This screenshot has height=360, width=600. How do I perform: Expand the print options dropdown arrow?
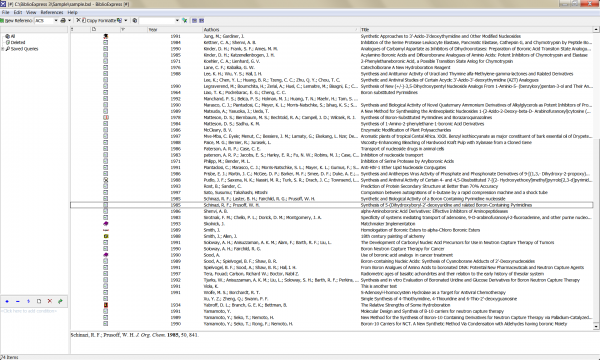[x=69, y=20]
